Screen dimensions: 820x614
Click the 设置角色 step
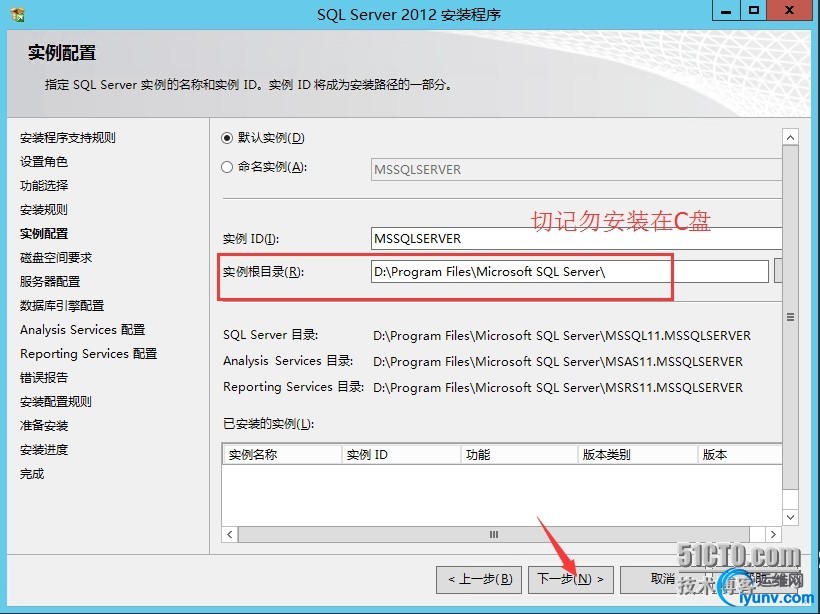coord(44,162)
